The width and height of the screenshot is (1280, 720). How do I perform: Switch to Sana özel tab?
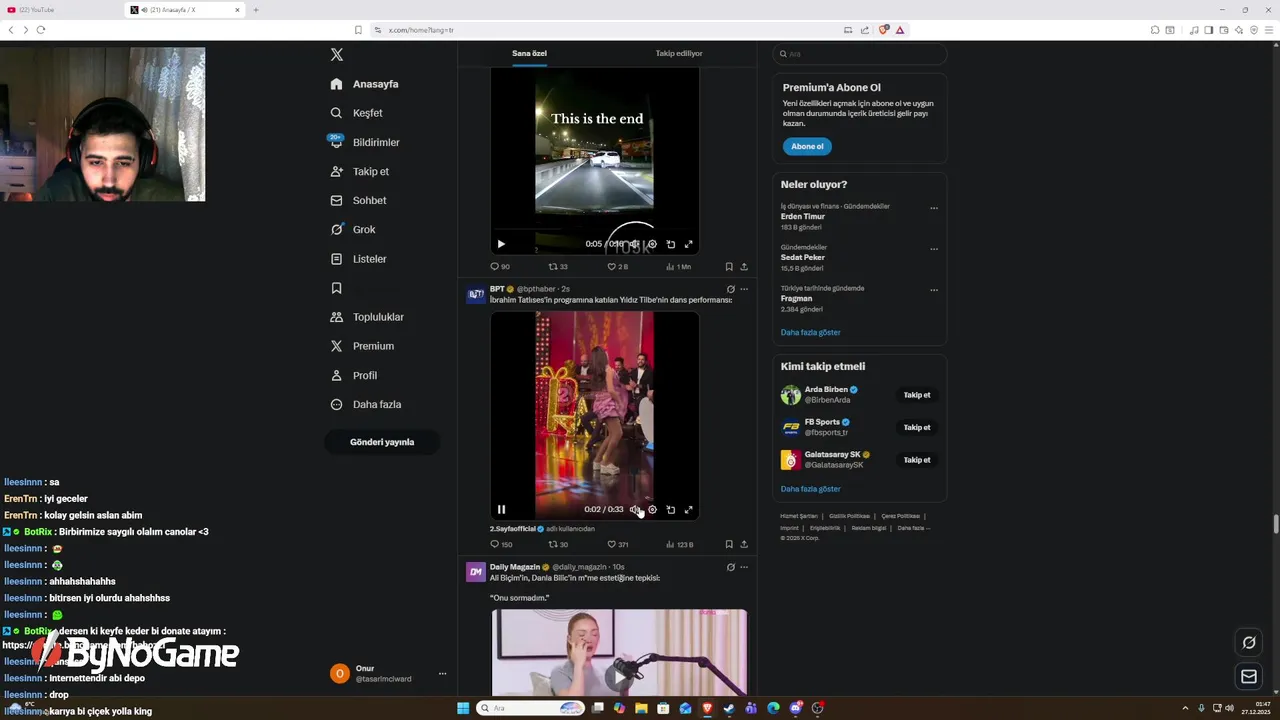click(x=529, y=53)
